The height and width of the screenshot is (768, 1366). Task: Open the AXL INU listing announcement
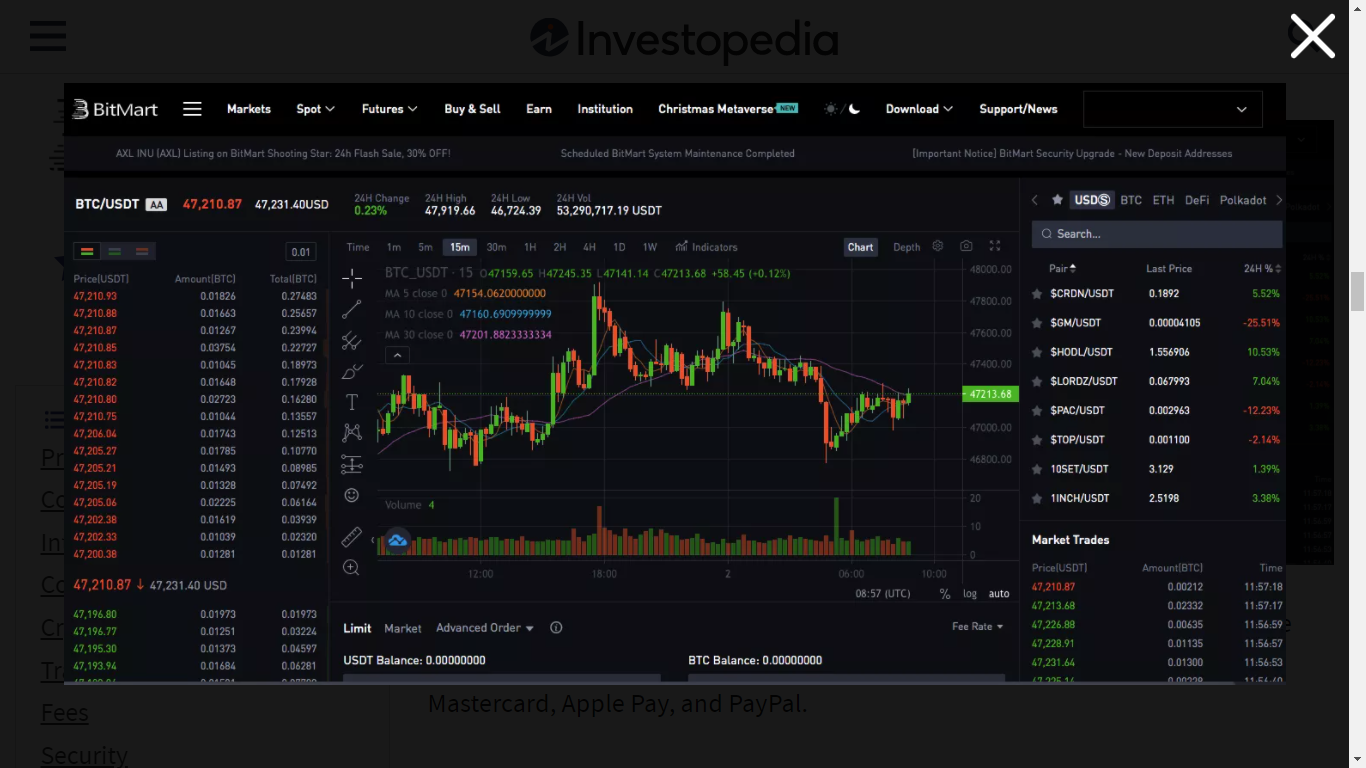283,154
